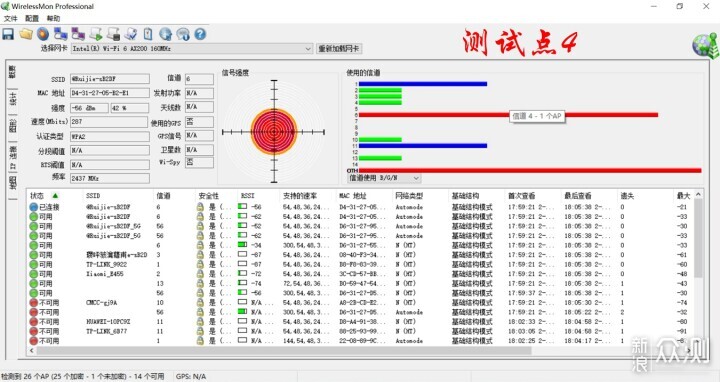Click the globe with down arrow icon
The width and height of the screenshot is (720, 382).
pos(165,34)
